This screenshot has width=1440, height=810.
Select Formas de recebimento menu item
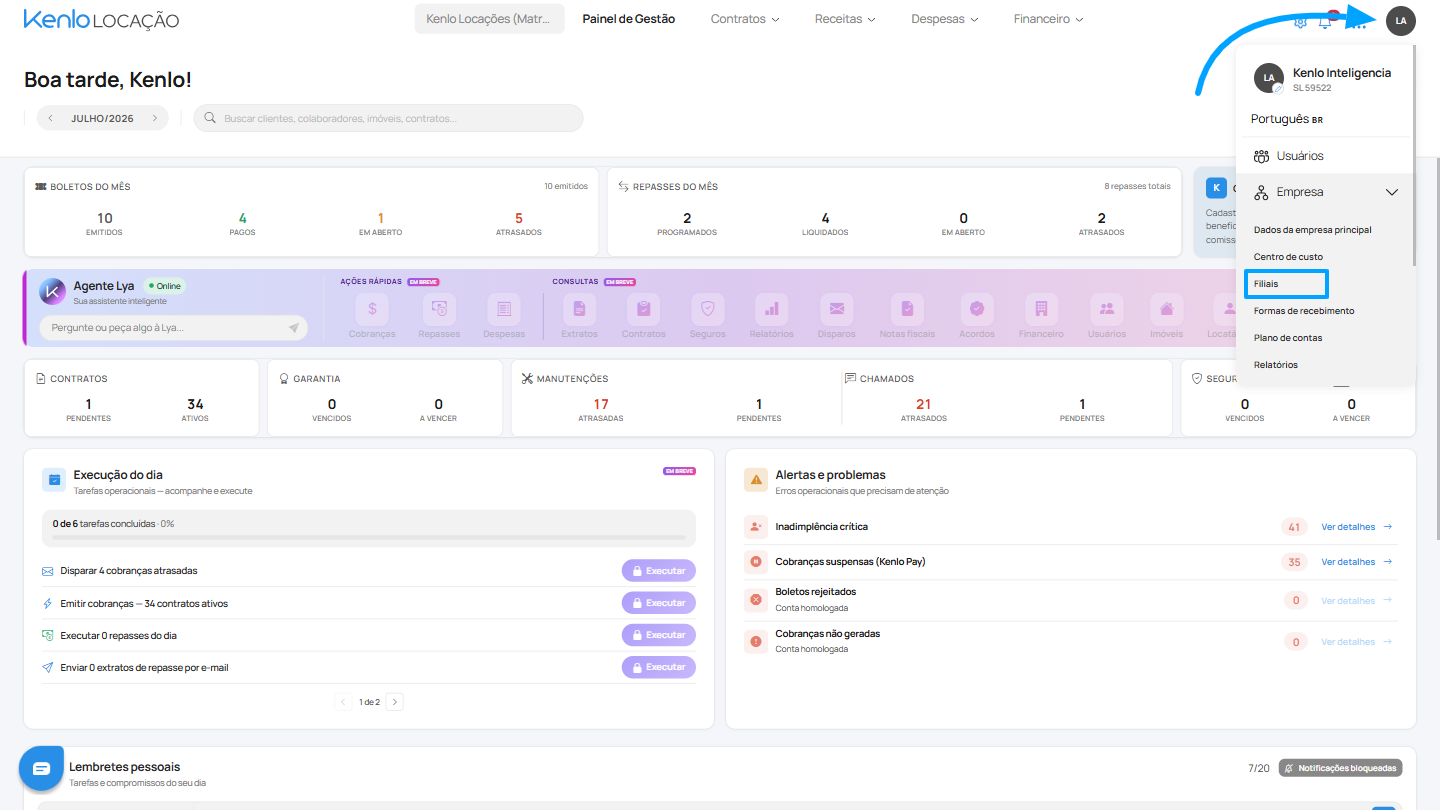point(1304,311)
